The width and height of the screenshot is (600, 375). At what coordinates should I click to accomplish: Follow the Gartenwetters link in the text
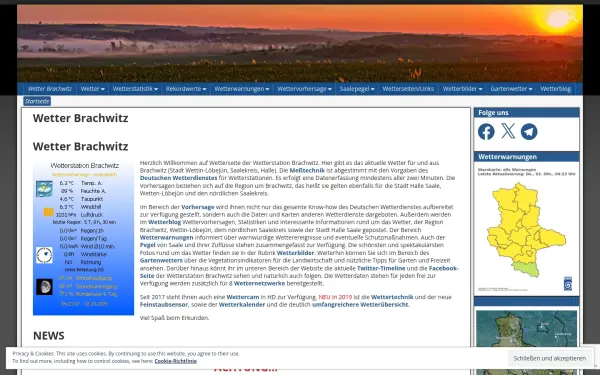pos(161,261)
